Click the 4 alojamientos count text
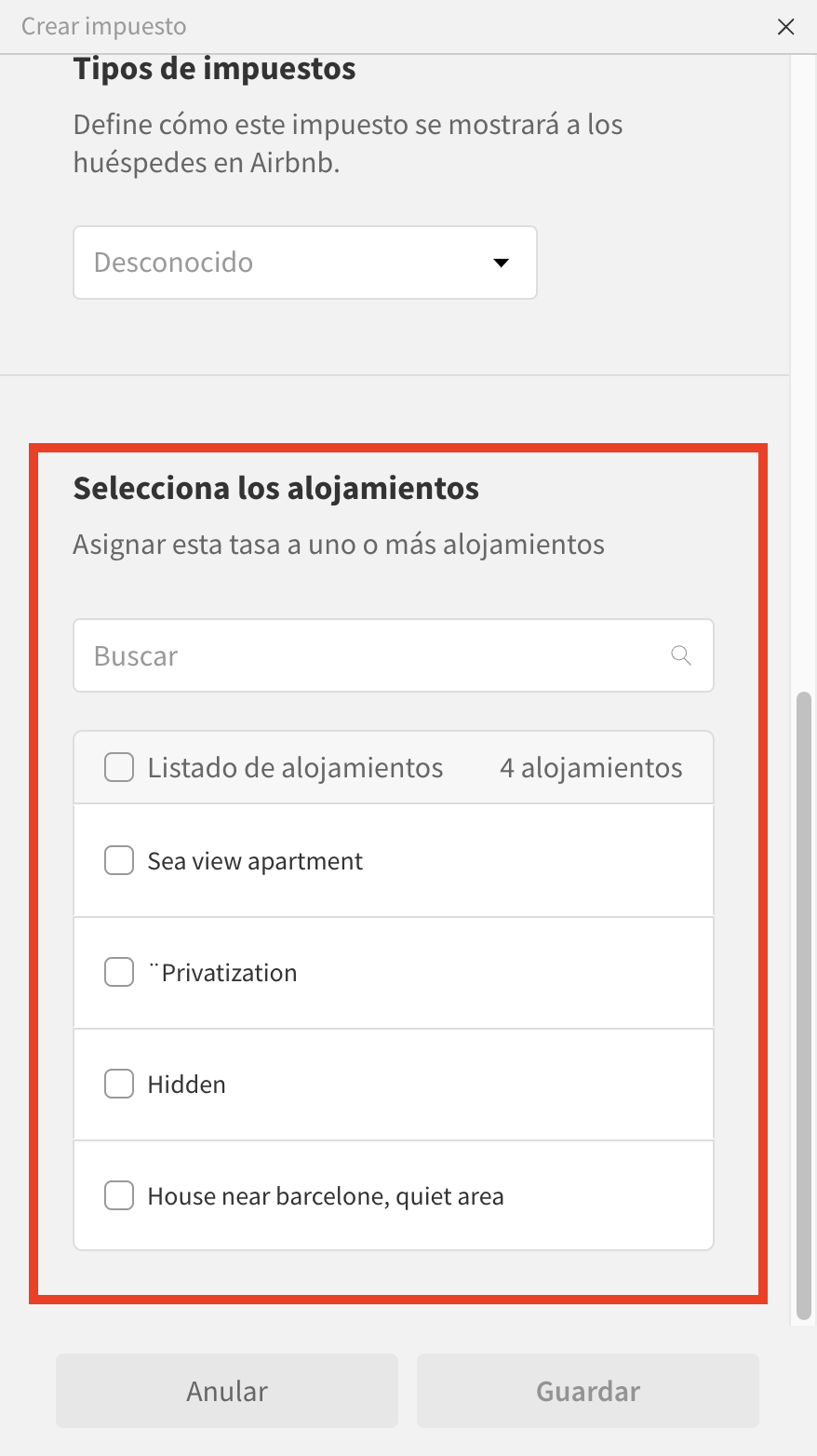Viewport: 817px width, 1456px height. click(x=591, y=768)
